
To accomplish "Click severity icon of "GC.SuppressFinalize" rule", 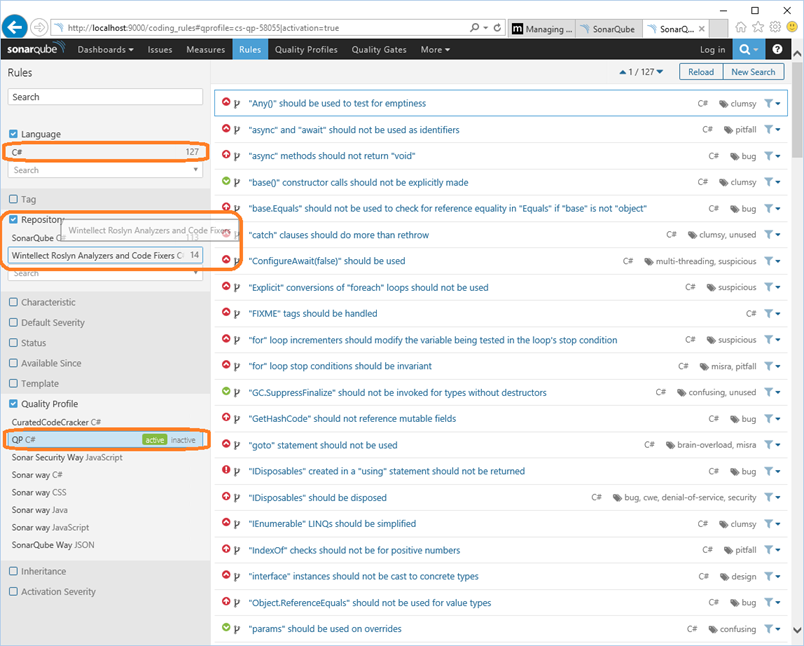I will click(x=226, y=391).
